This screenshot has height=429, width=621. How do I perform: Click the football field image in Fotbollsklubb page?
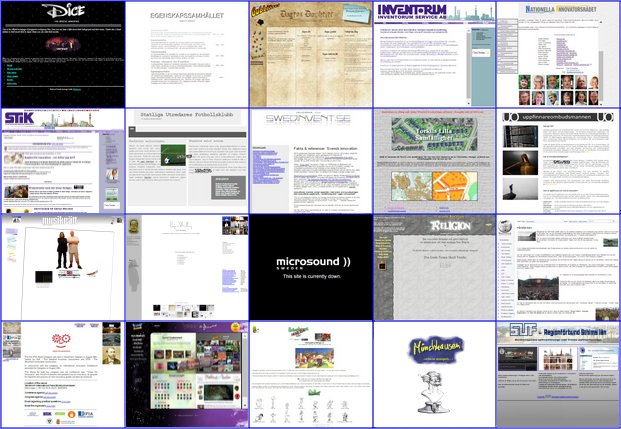[173, 155]
